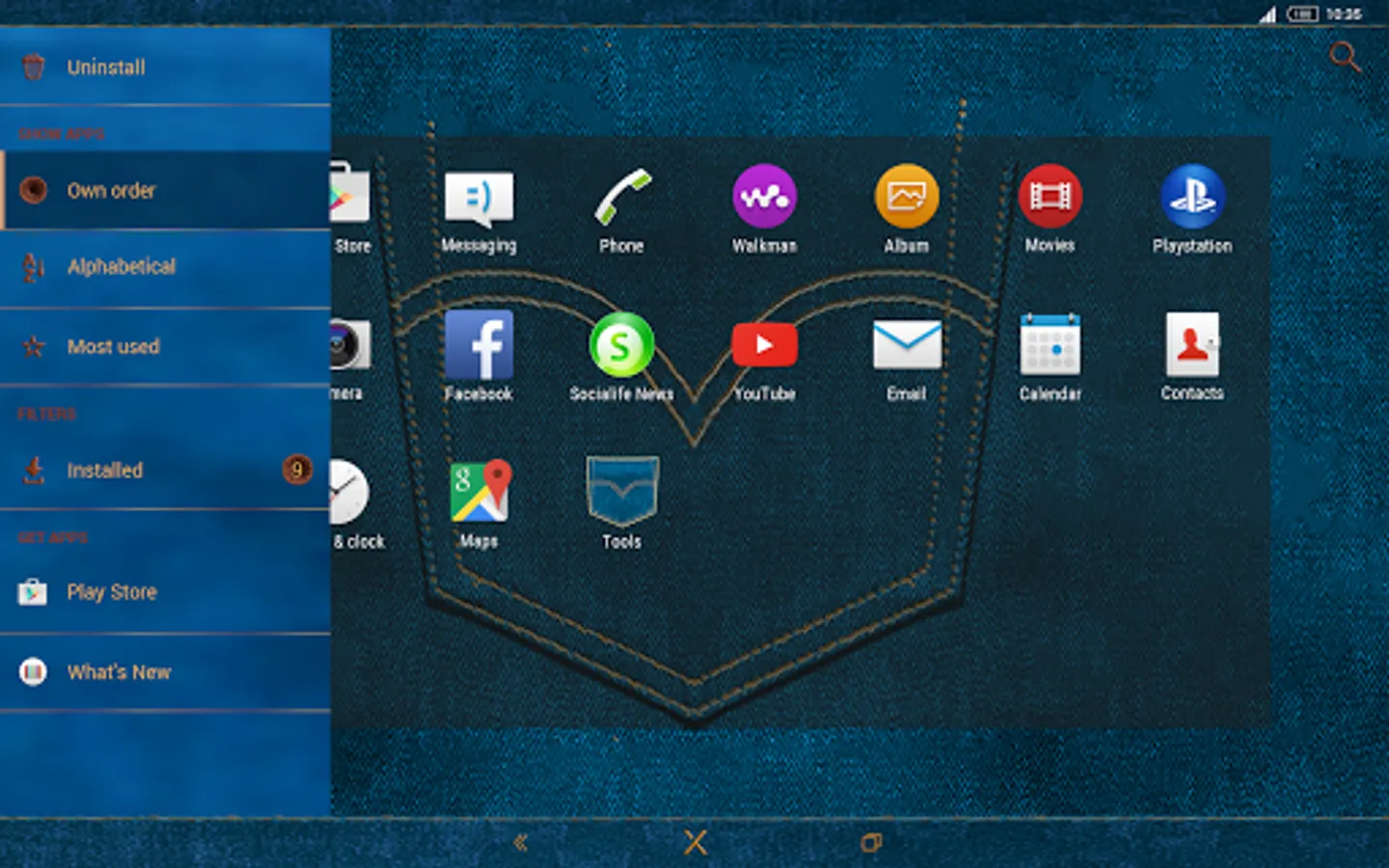Show Most used apps
The image size is (1389, 868).
(165, 346)
